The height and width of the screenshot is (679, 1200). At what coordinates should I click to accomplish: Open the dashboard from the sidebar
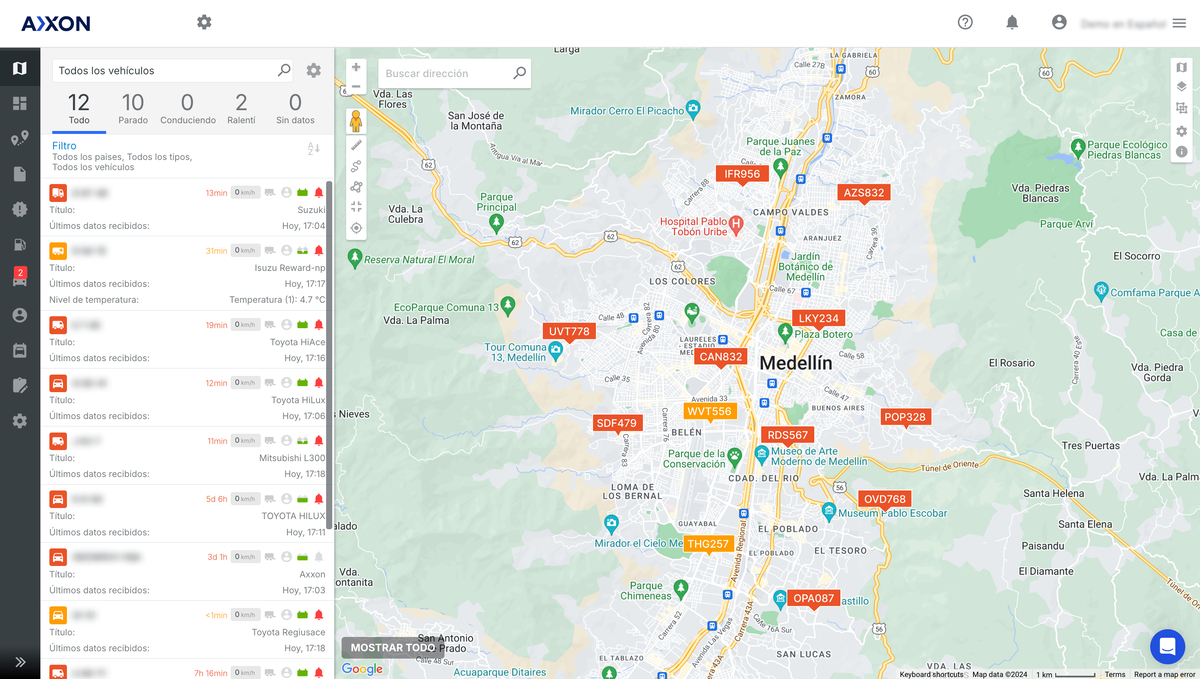coord(20,103)
